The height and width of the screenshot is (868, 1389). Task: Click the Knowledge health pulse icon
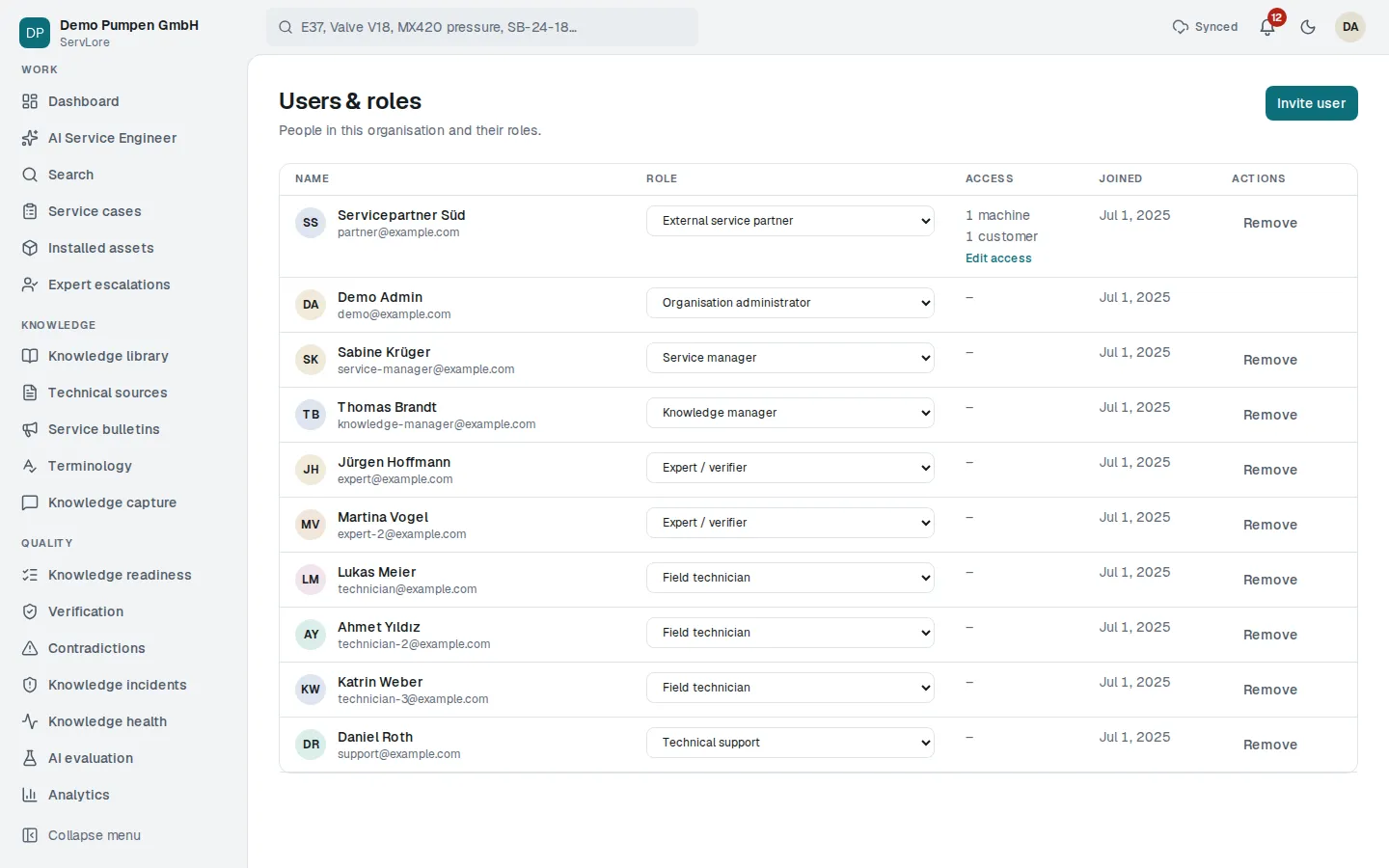tap(30, 721)
